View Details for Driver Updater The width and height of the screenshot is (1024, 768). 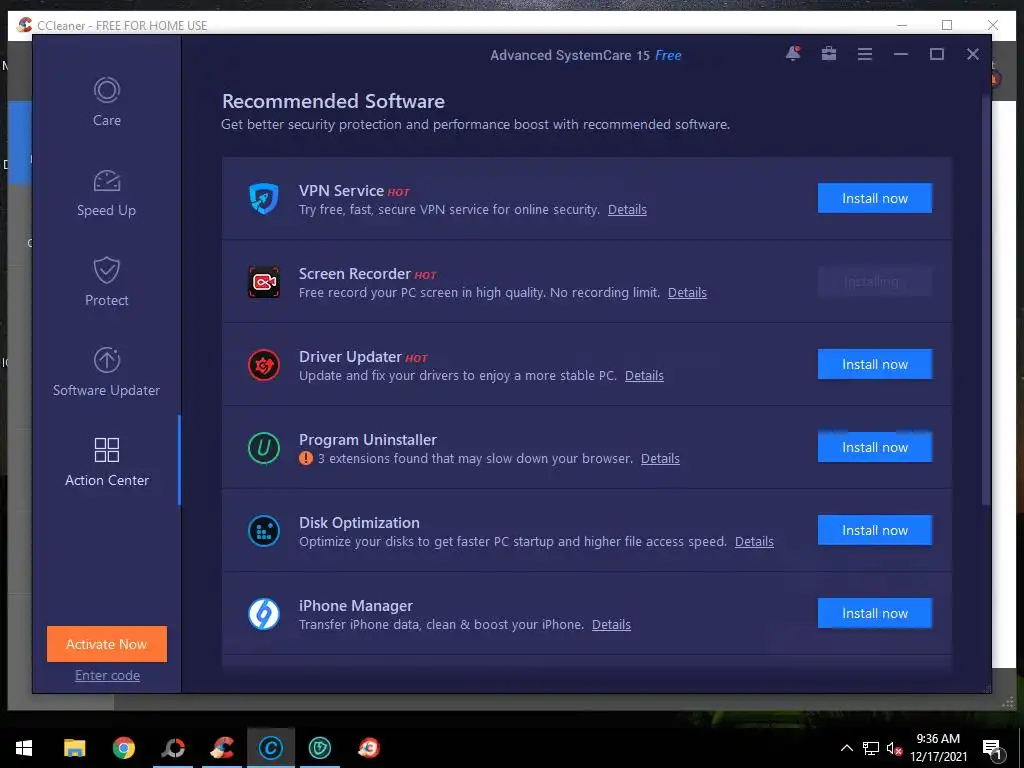[644, 376]
